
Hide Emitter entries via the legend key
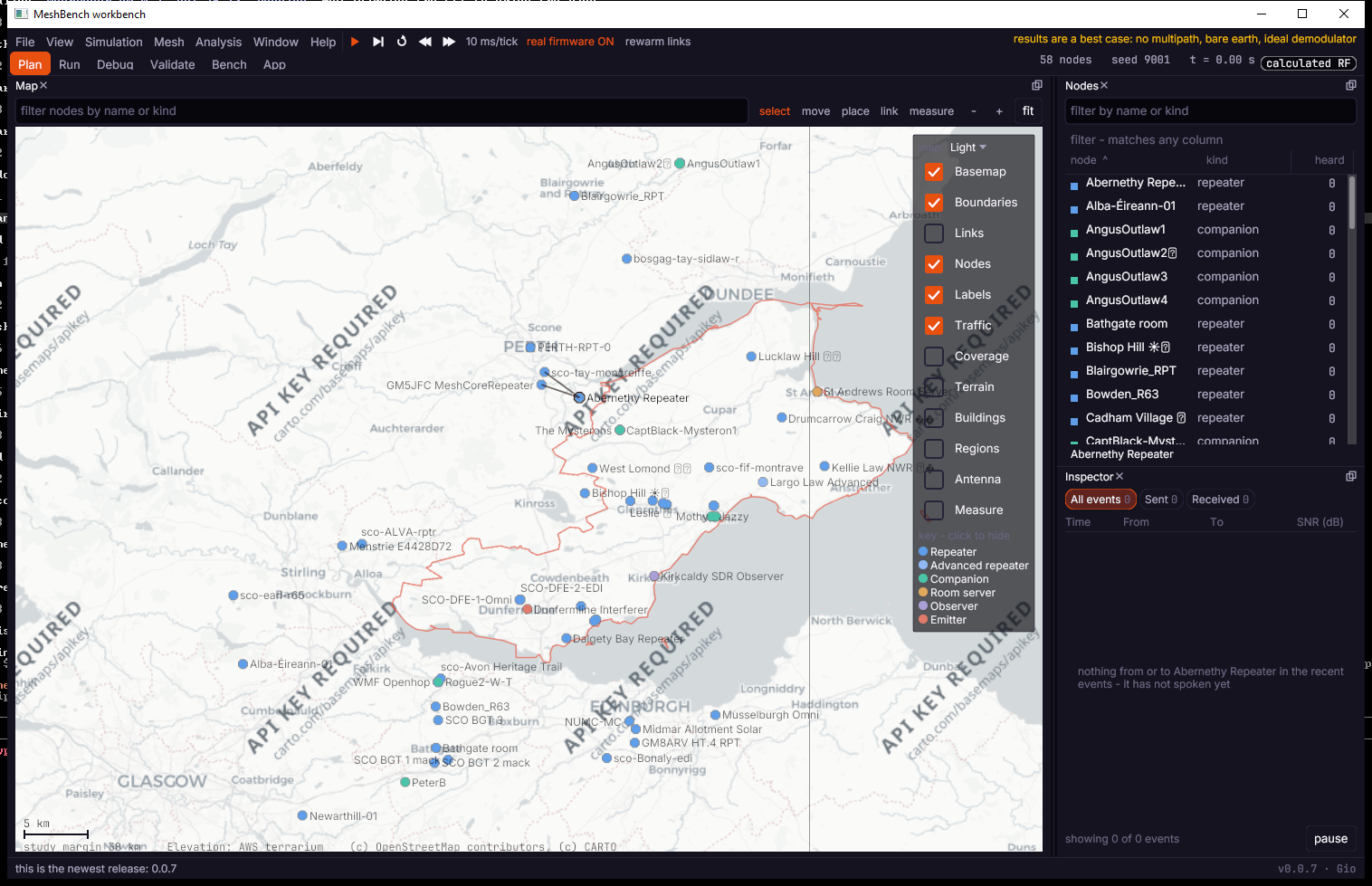coord(943,620)
